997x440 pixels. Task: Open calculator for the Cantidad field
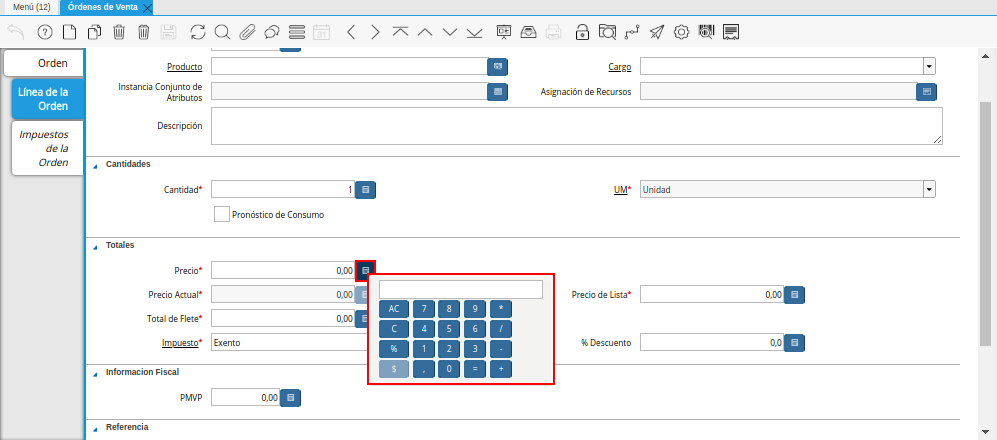(x=365, y=189)
